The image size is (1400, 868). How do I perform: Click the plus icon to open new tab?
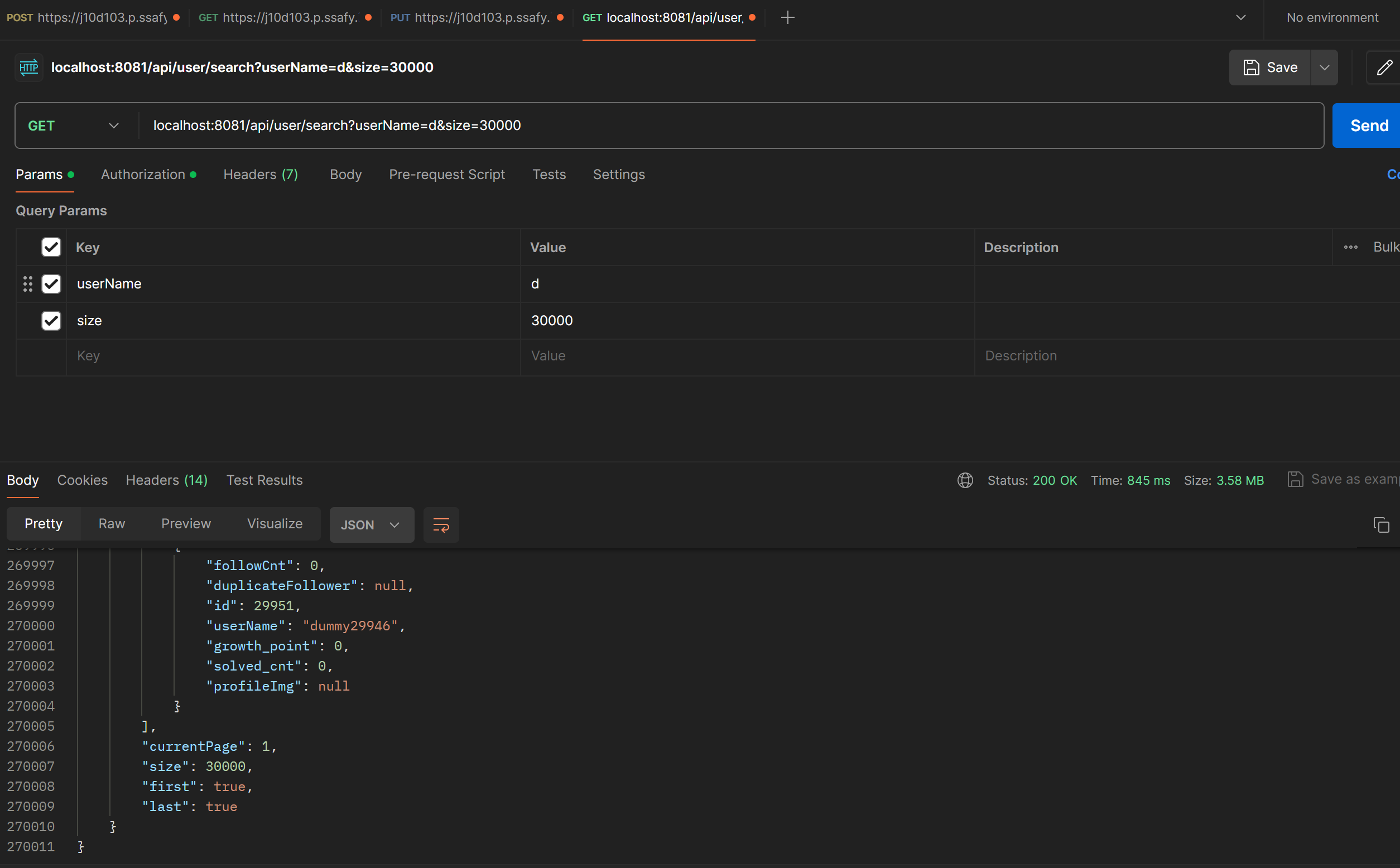(788, 17)
